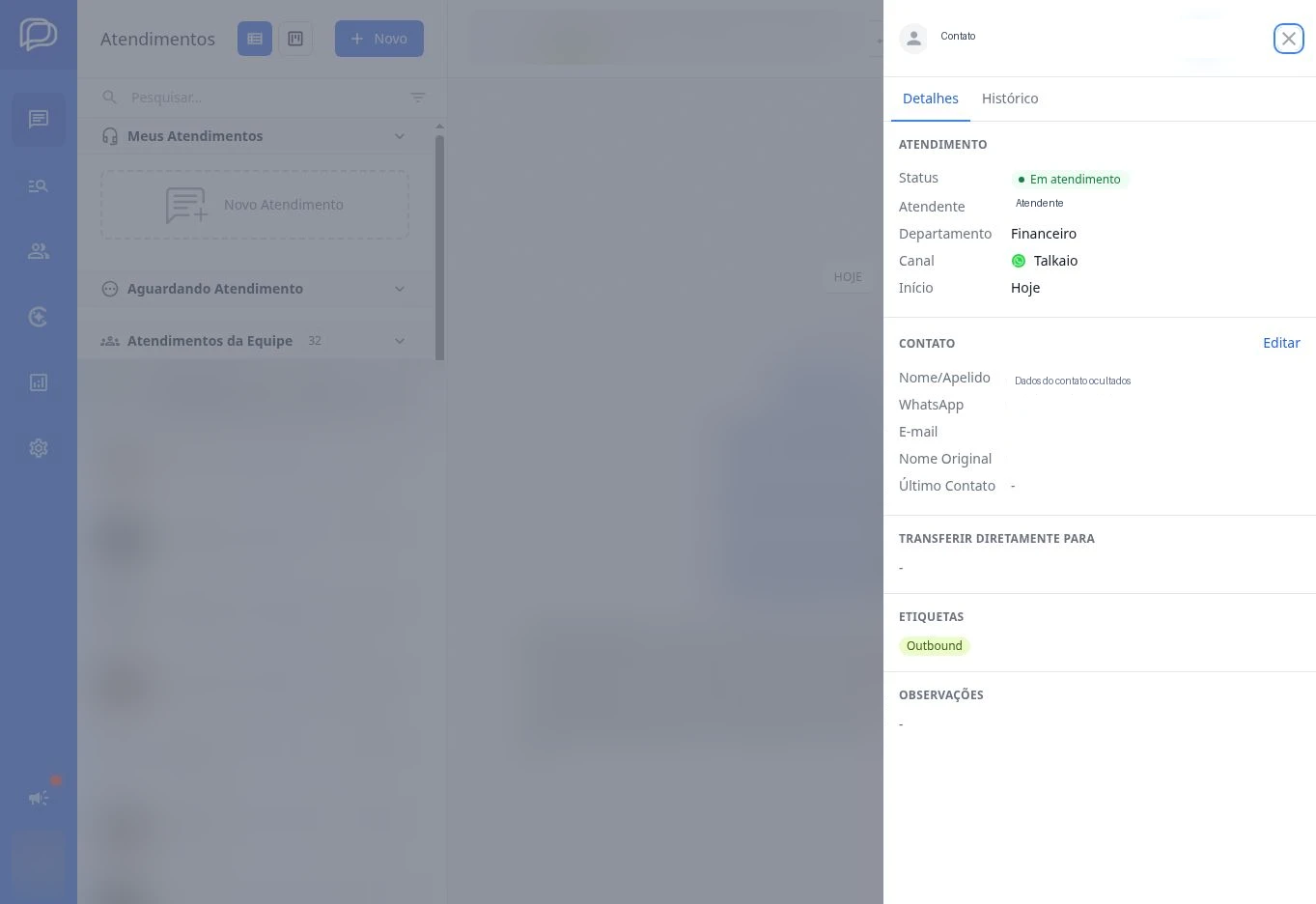Collapse the Meus Atendimentos section
1316x904 pixels.
tap(400, 136)
